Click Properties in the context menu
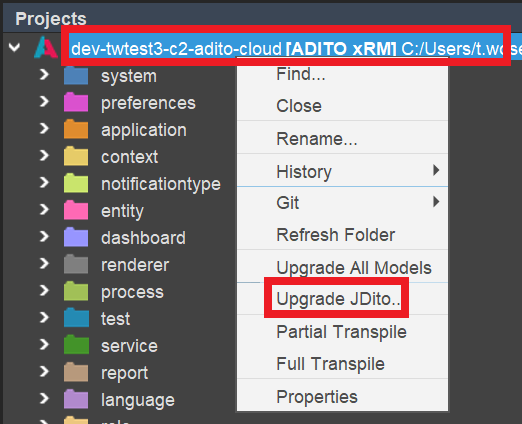Viewport: 522px width, 424px height. tap(342, 396)
